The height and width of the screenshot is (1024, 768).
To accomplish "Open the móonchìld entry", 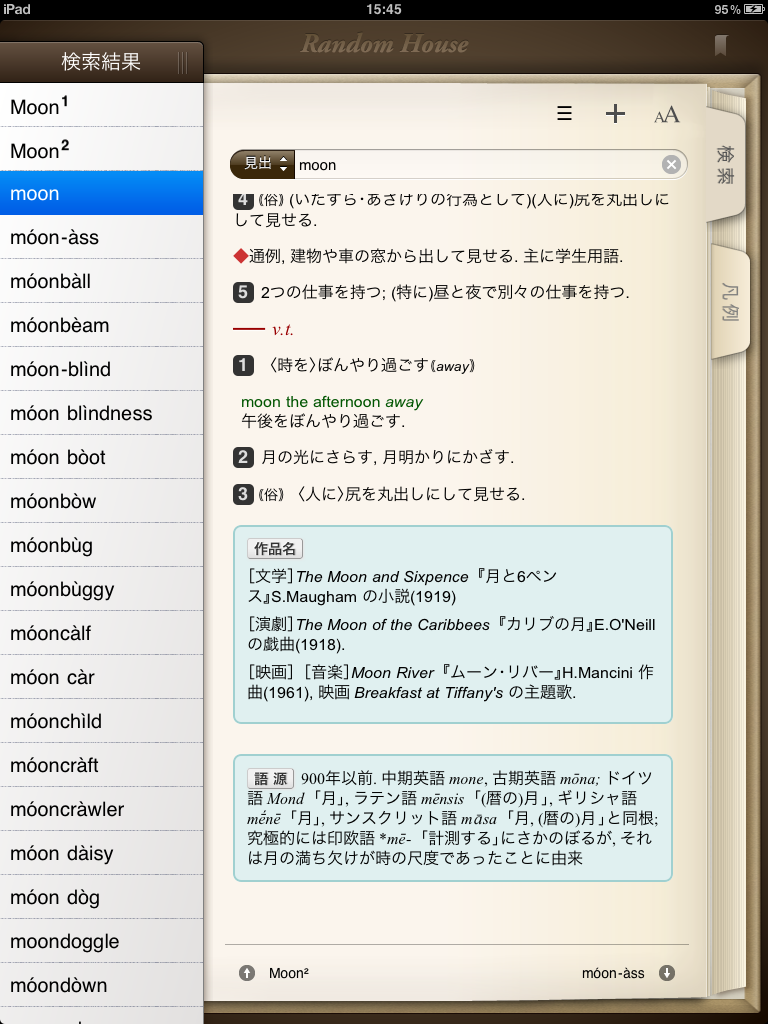I will pos(101,722).
